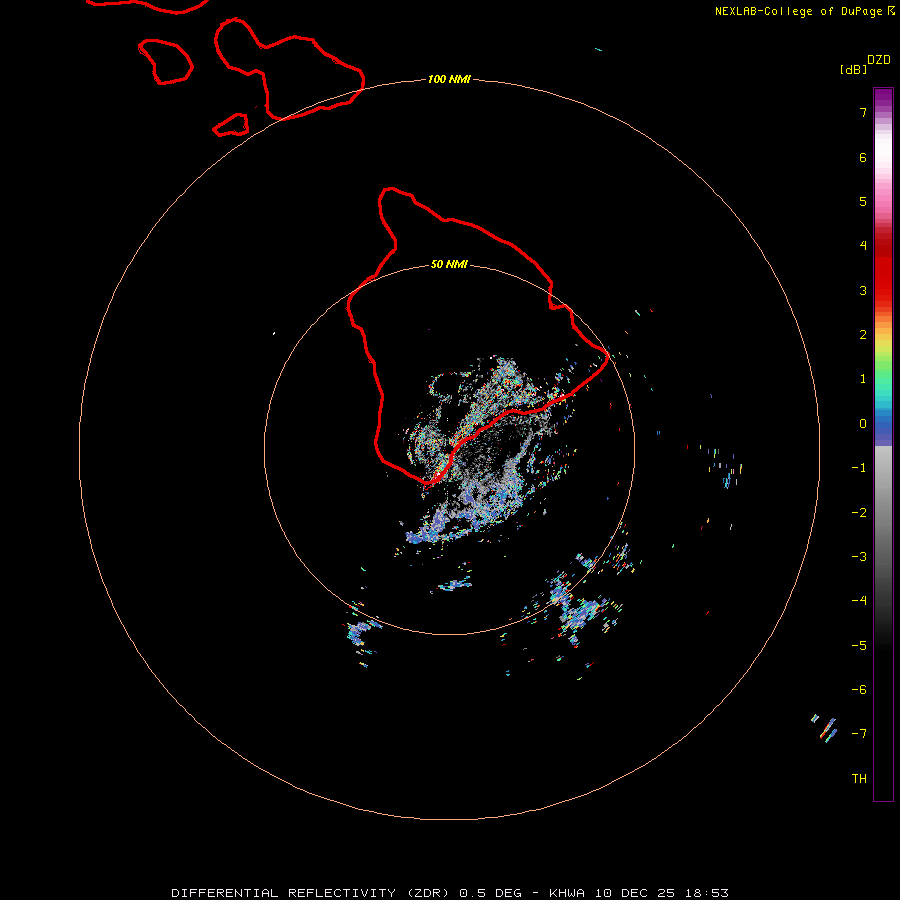Click the 50 NMI range ring label
This screenshot has height=900, width=900.
tap(449, 264)
